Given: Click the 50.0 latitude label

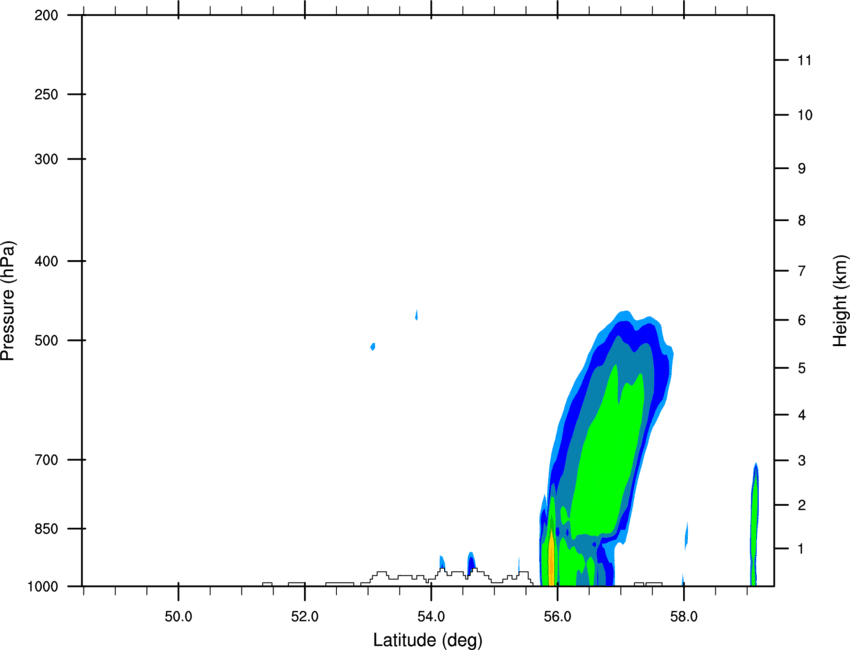Looking at the screenshot, I should click(x=178, y=617).
